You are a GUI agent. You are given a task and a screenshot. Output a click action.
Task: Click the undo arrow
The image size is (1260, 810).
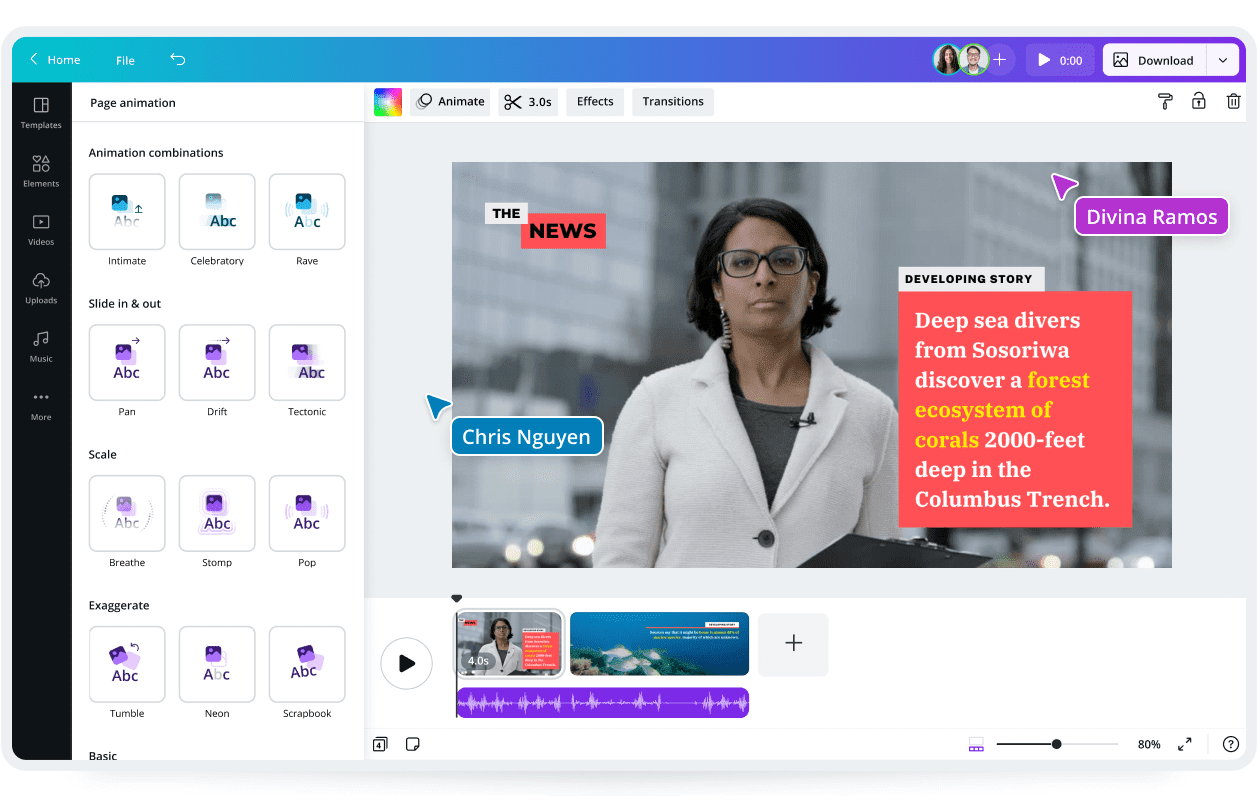click(x=178, y=60)
